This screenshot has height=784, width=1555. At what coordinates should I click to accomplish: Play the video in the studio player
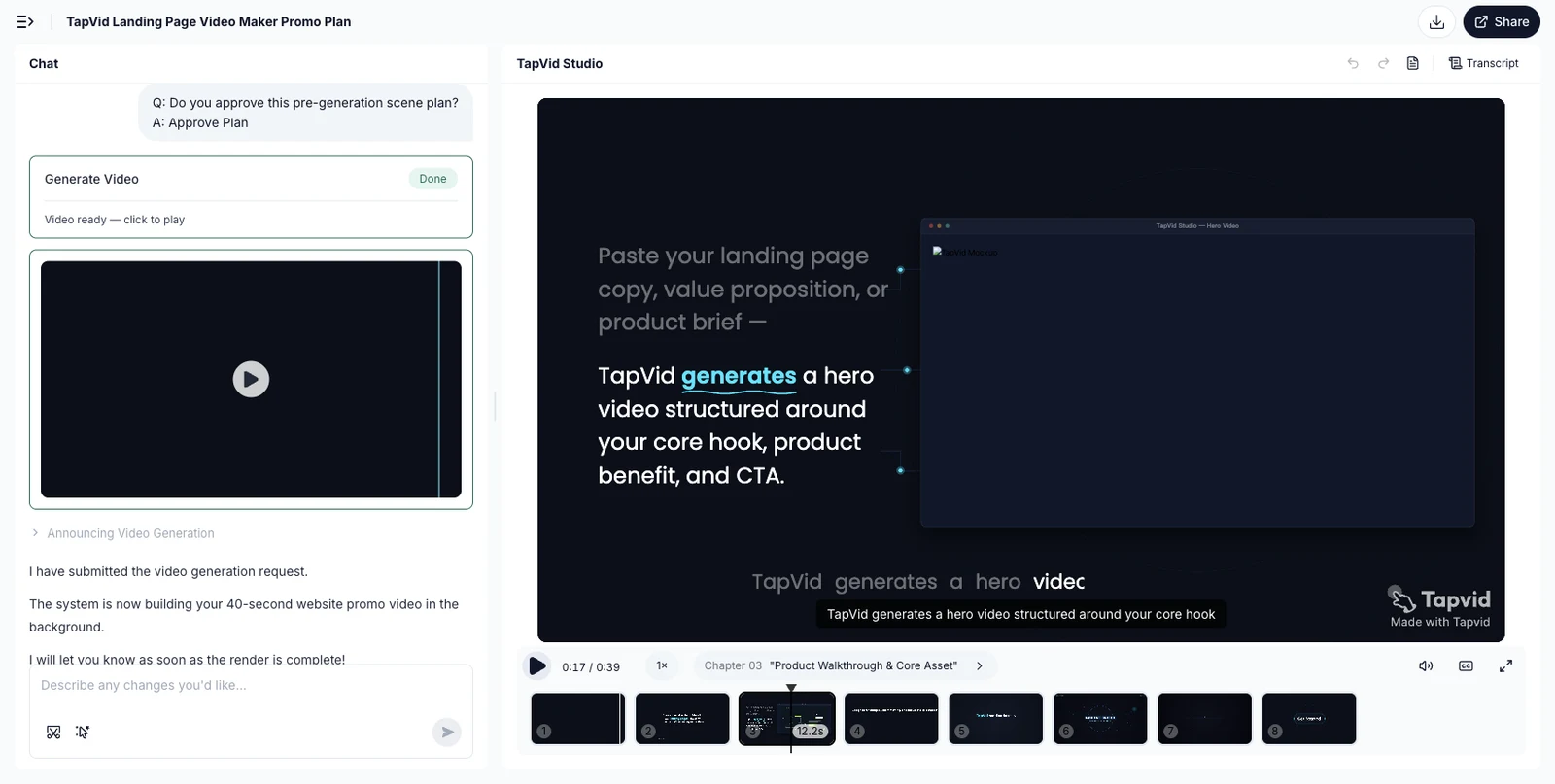click(x=536, y=665)
